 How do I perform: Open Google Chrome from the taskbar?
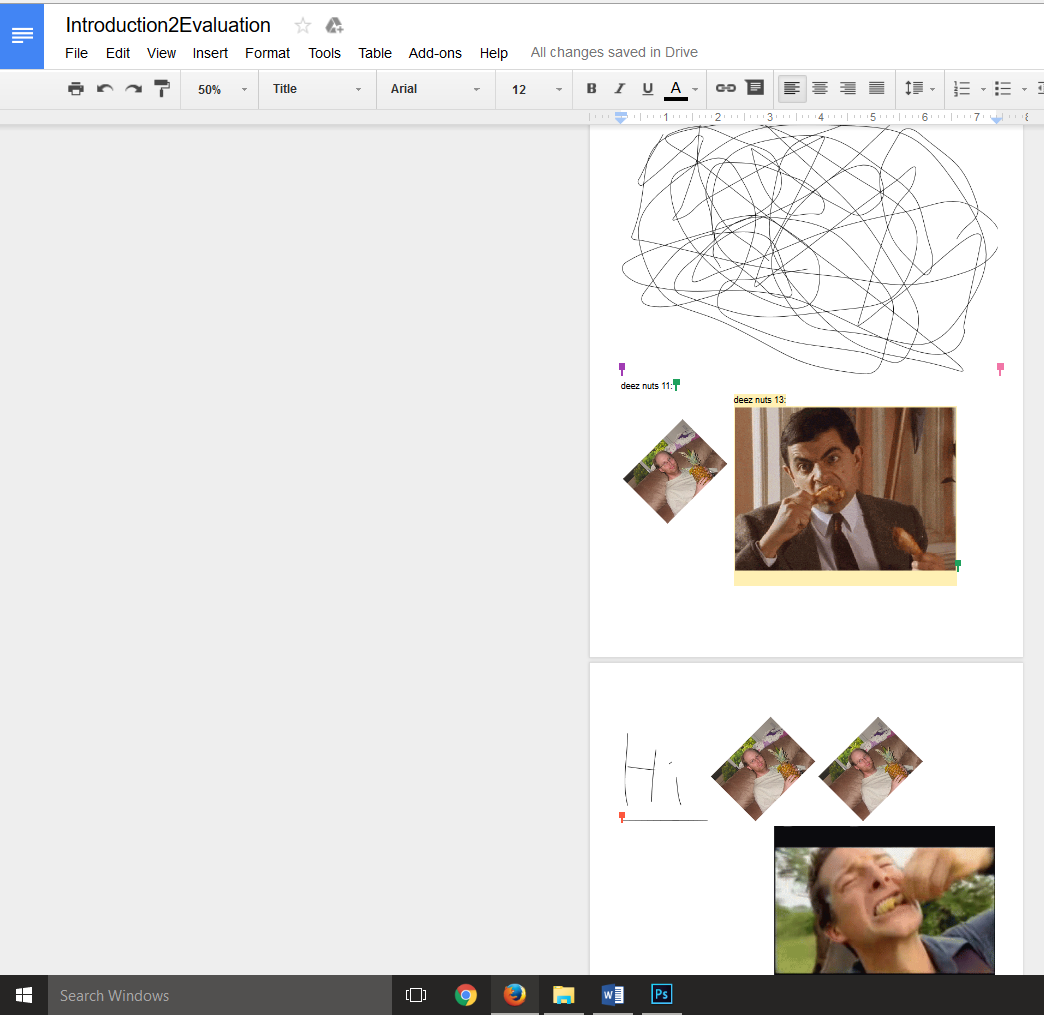click(466, 995)
